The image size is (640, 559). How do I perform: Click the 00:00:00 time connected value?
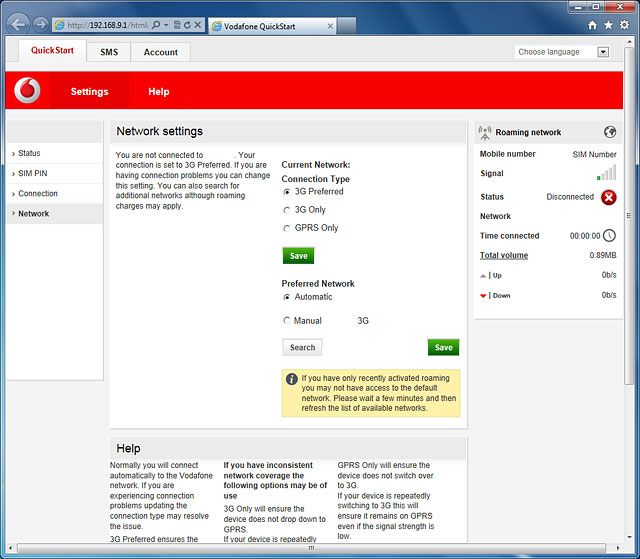585,236
